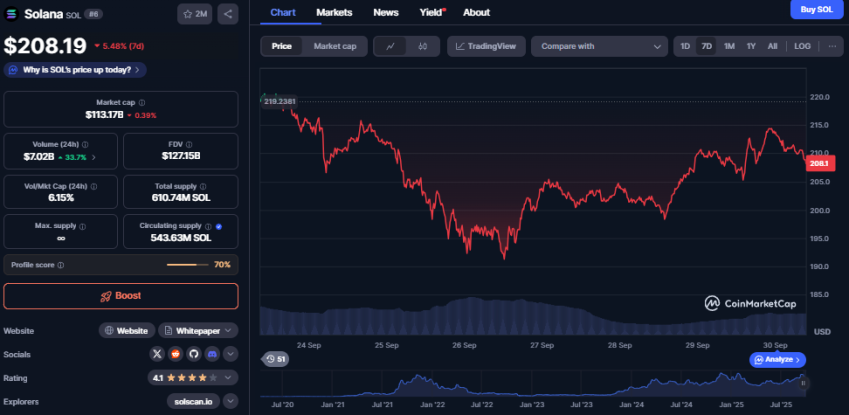Select the line chart view icon

point(390,46)
